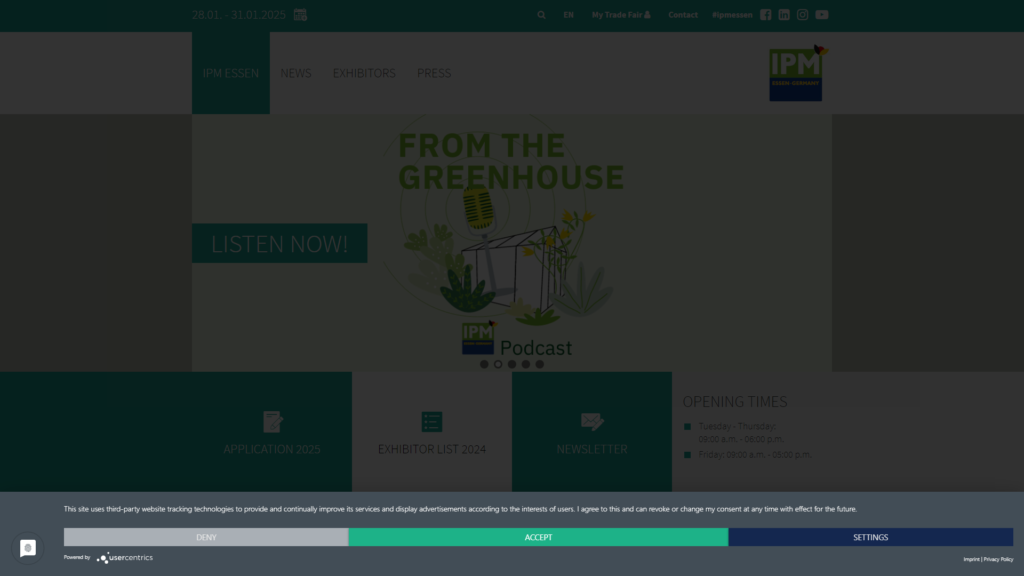Select third carousel slide dot

(512, 364)
